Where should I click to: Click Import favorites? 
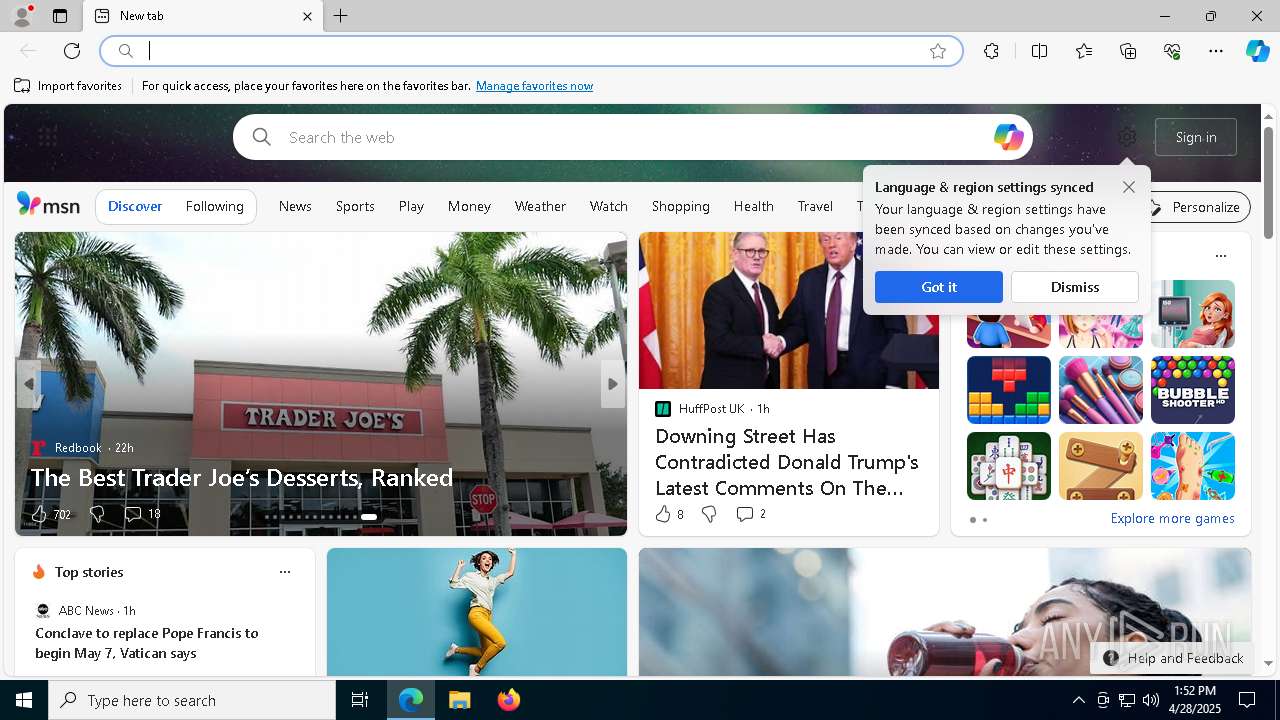point(68,86)
